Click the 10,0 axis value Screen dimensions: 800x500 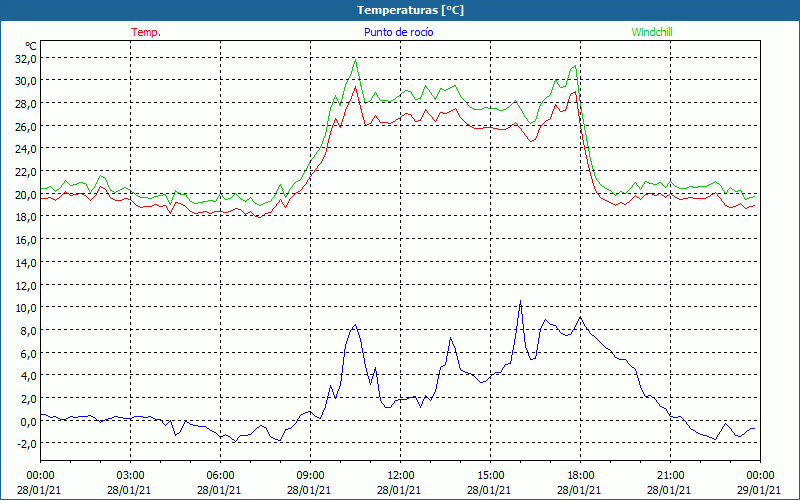coord(26,308)
